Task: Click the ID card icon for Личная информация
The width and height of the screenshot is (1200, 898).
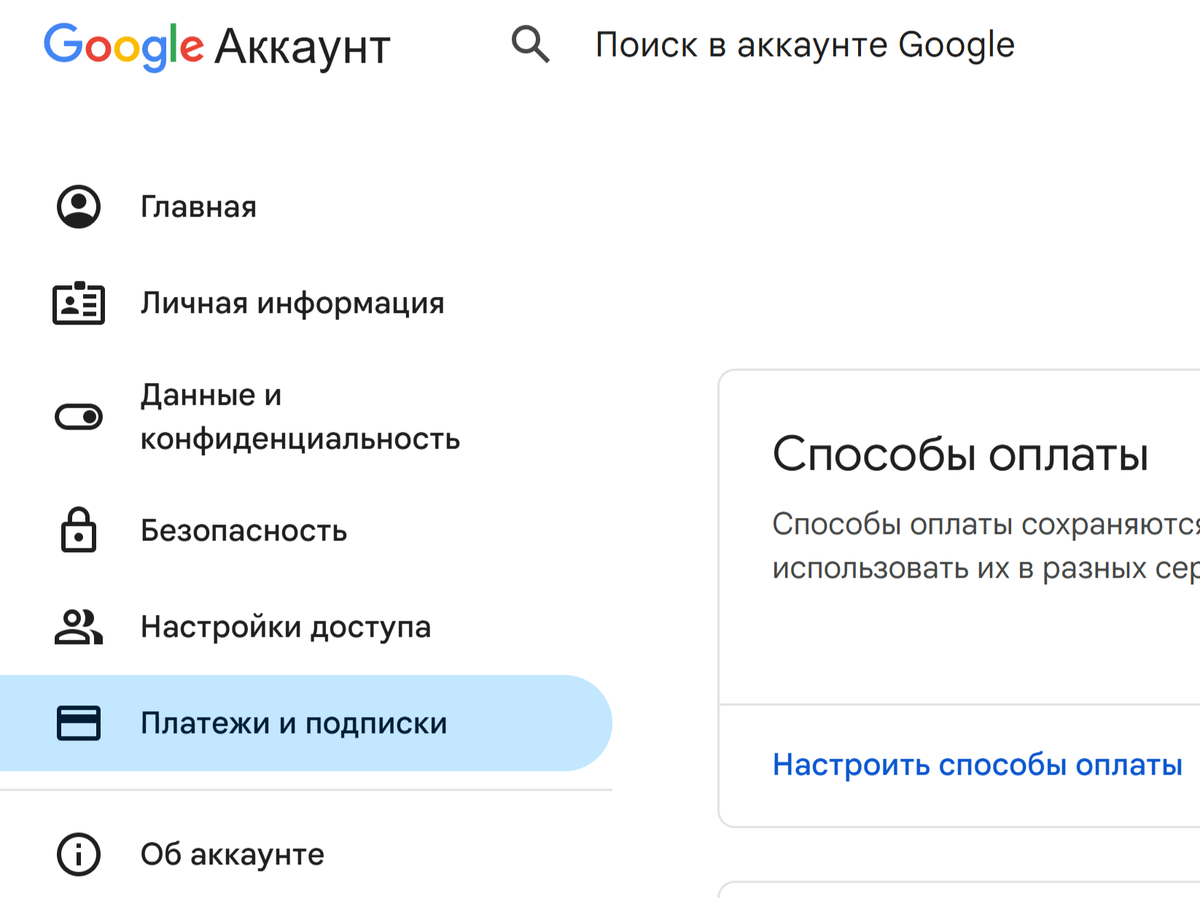Action: pos(78,303)
